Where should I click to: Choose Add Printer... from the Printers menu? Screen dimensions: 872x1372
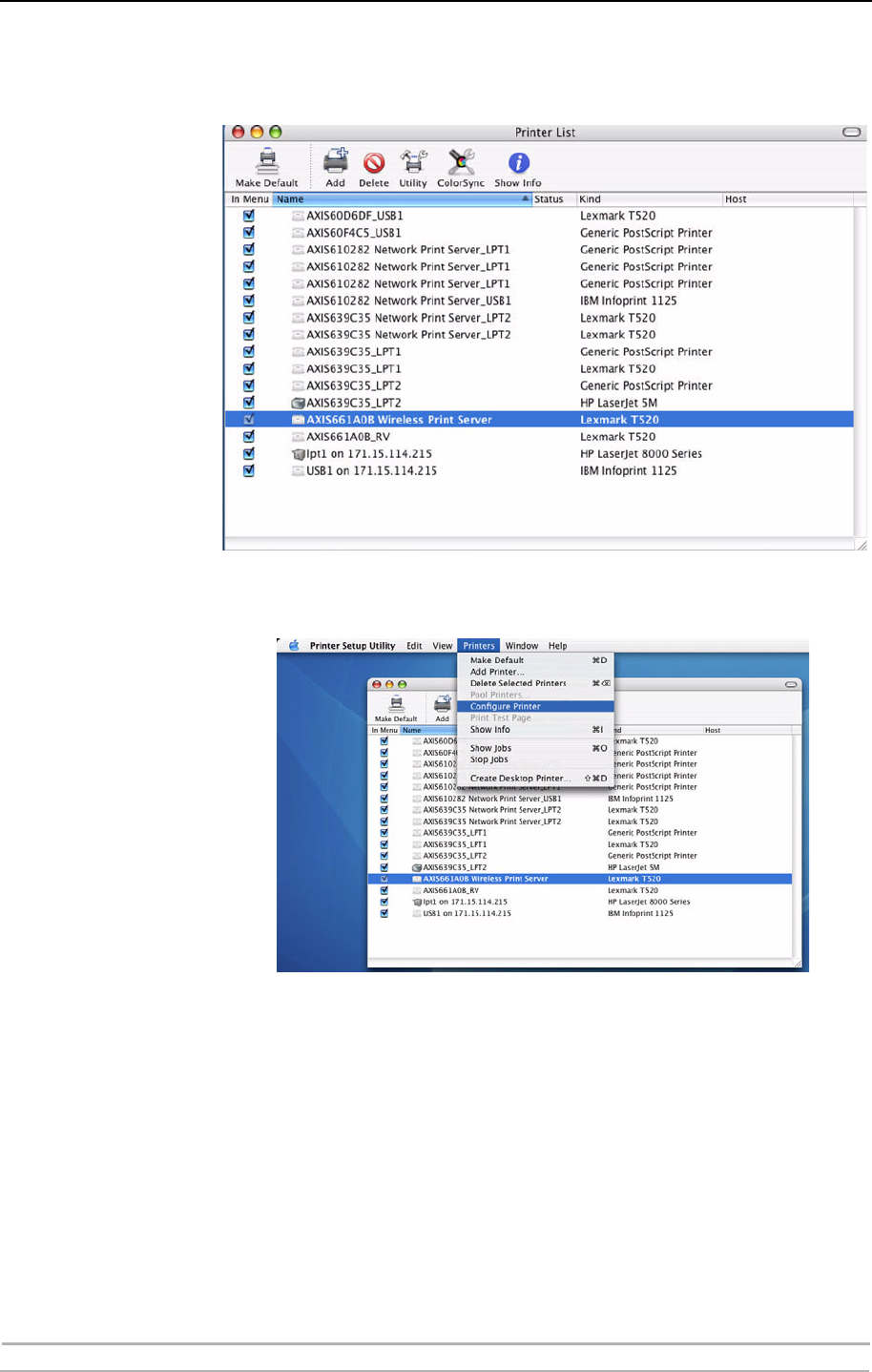pos(535,672)
